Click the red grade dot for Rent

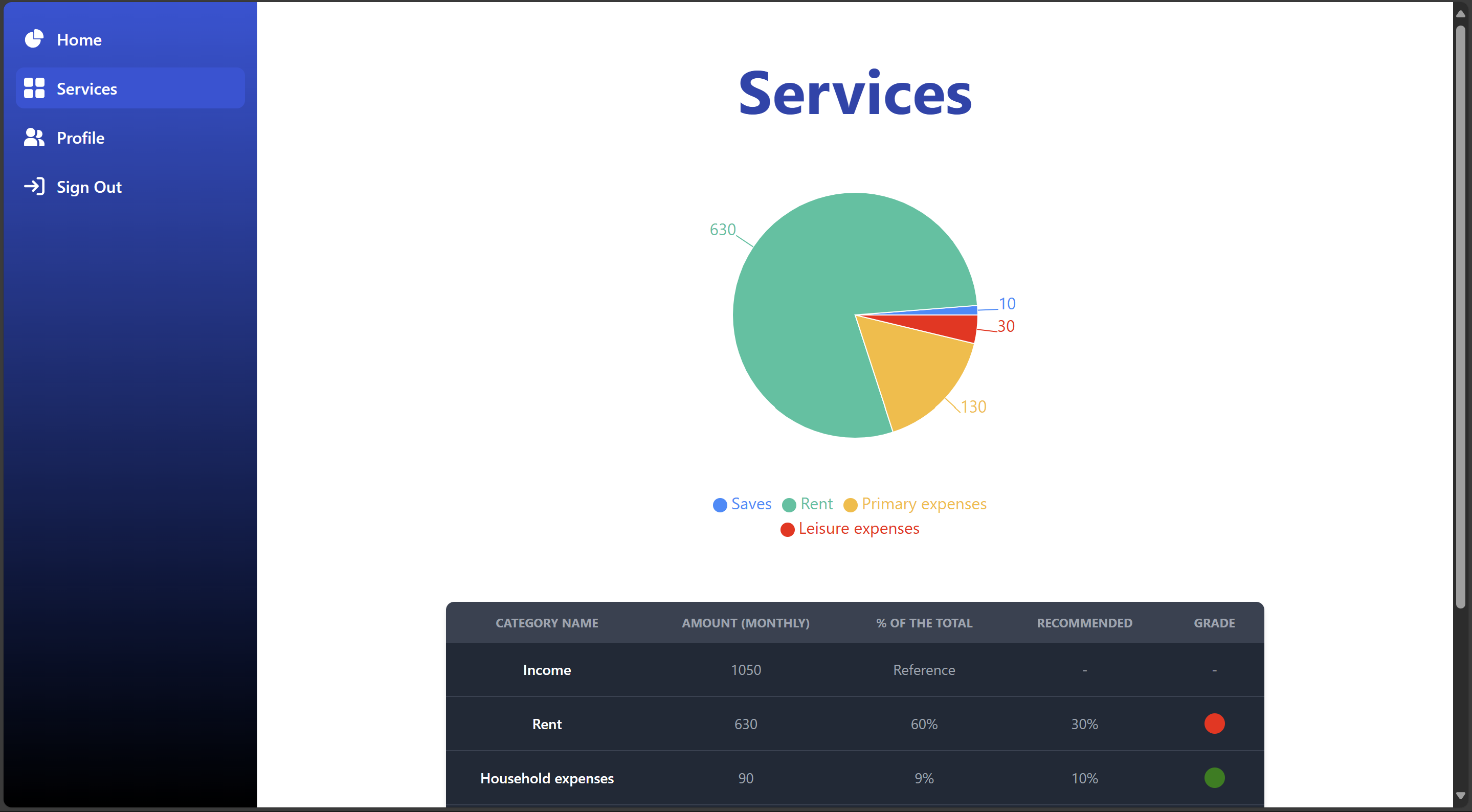tap(1214, 724)
